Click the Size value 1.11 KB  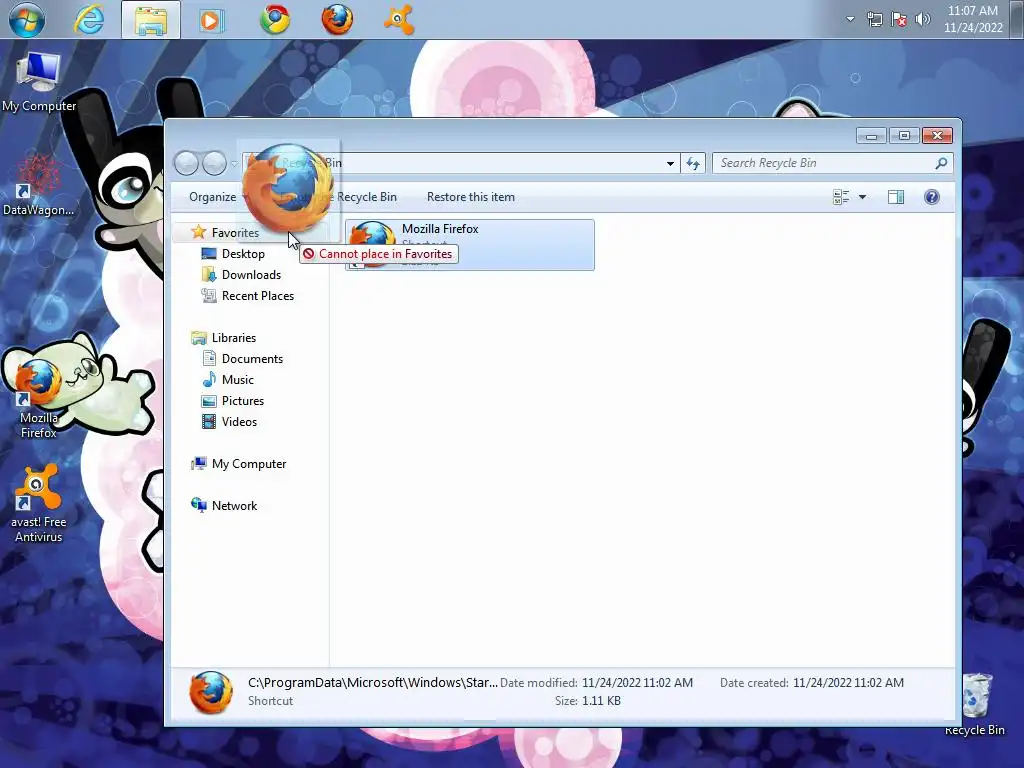coord(601,701)
